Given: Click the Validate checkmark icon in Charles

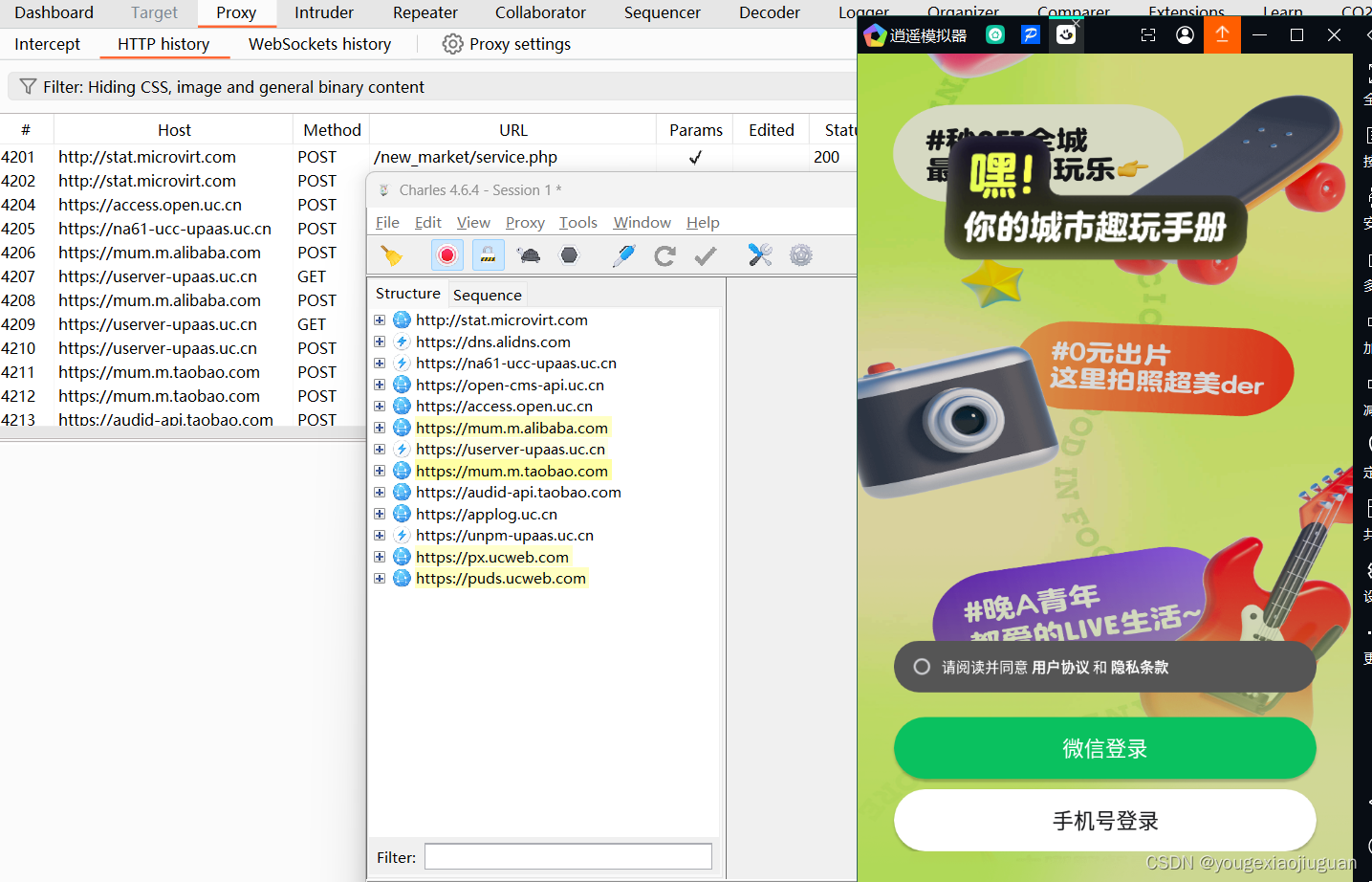Looking at the screenshot, I should [706, 255].
